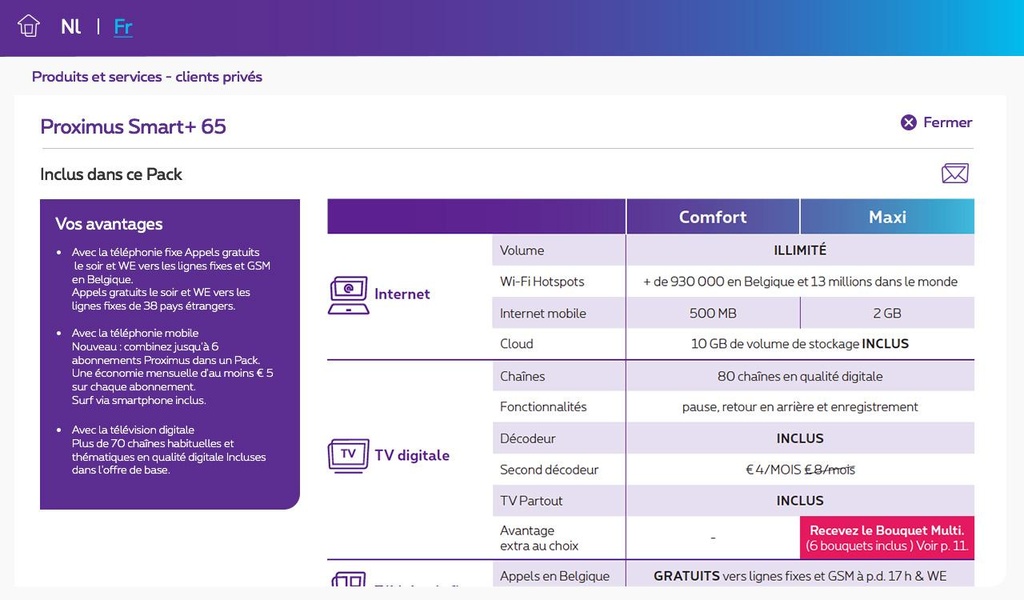Click the ILLIMITÉ volume value
1024x600 pixels.
(800, 250)
